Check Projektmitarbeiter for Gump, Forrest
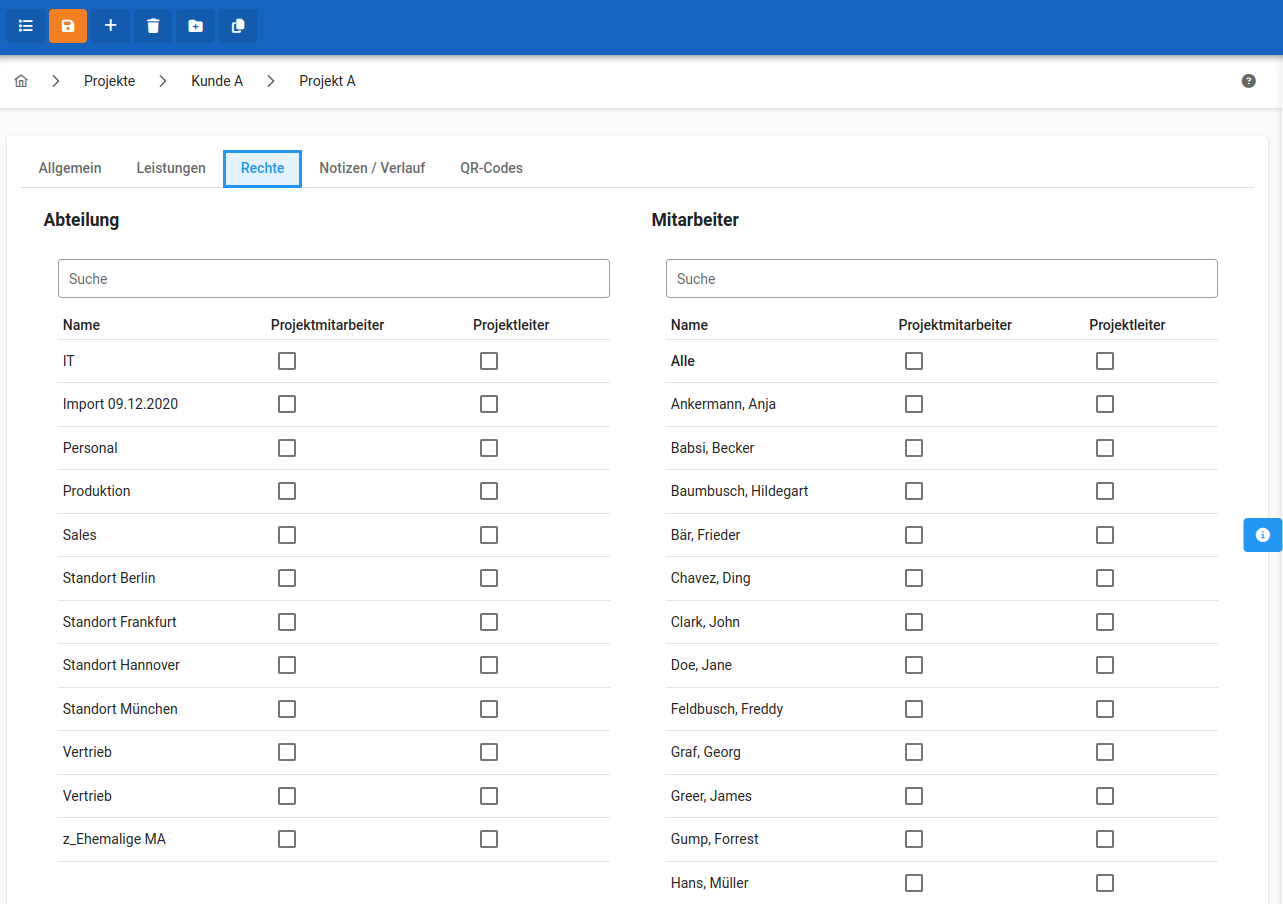This screenshot has width=1283, height=904. pyautogui.click(x=914, y=839)
